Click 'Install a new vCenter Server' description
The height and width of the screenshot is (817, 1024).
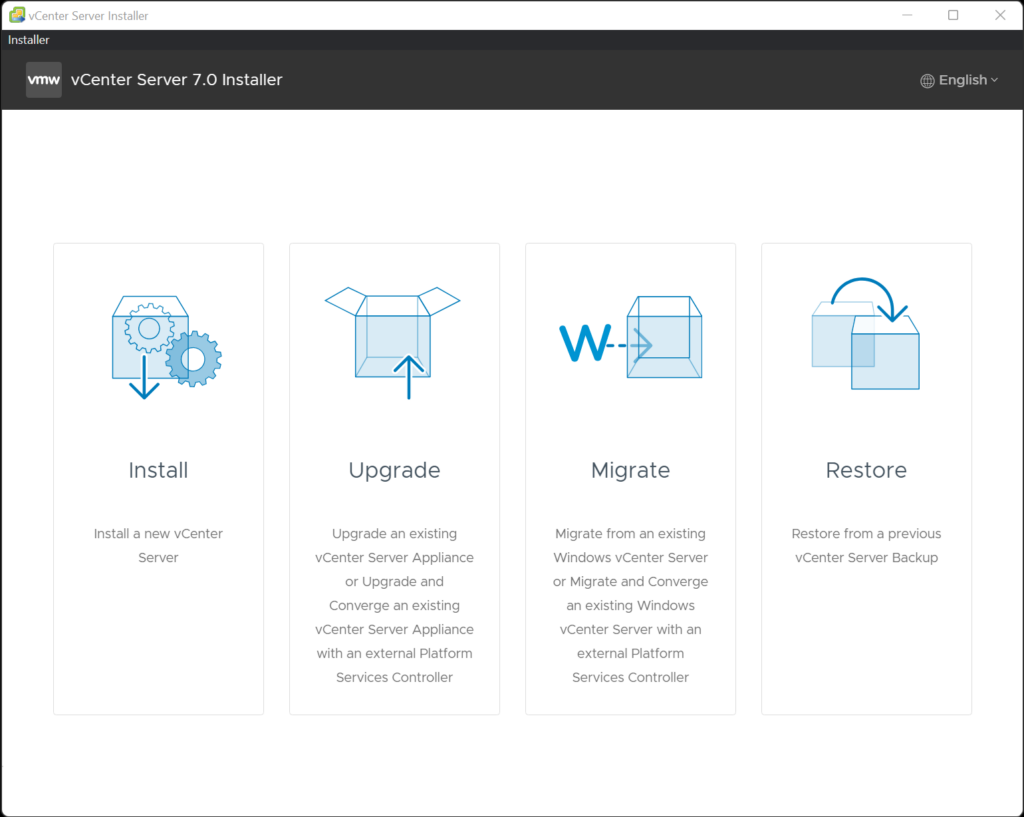tap(158, 545)
